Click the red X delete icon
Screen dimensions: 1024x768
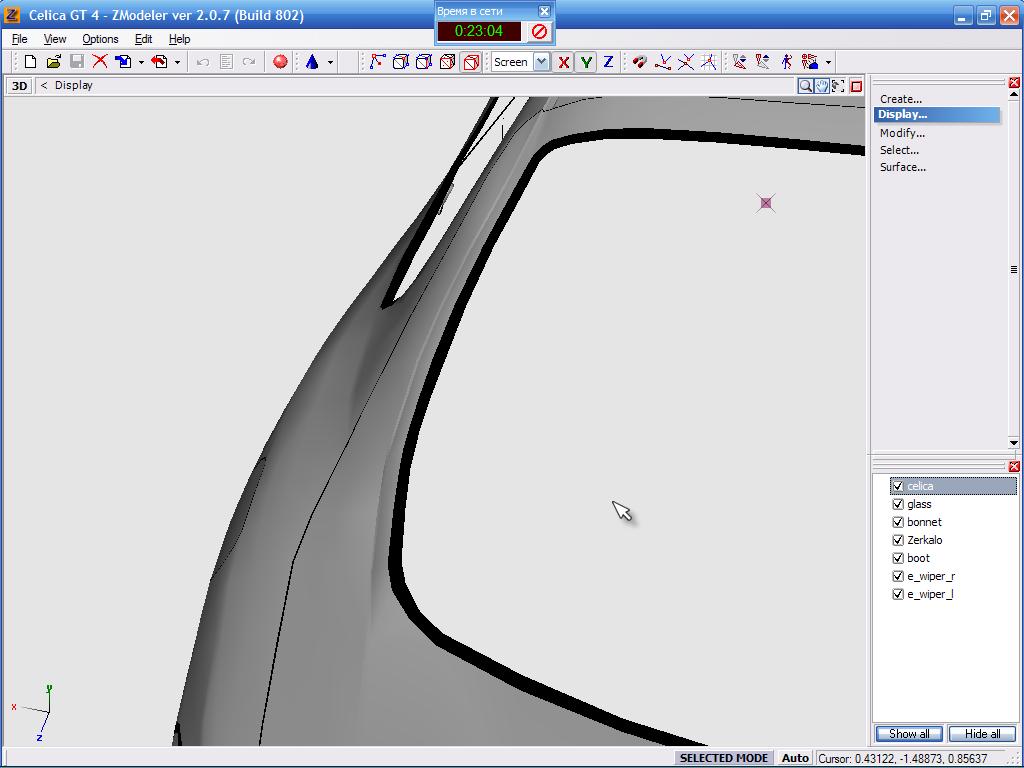coord(100,62)
